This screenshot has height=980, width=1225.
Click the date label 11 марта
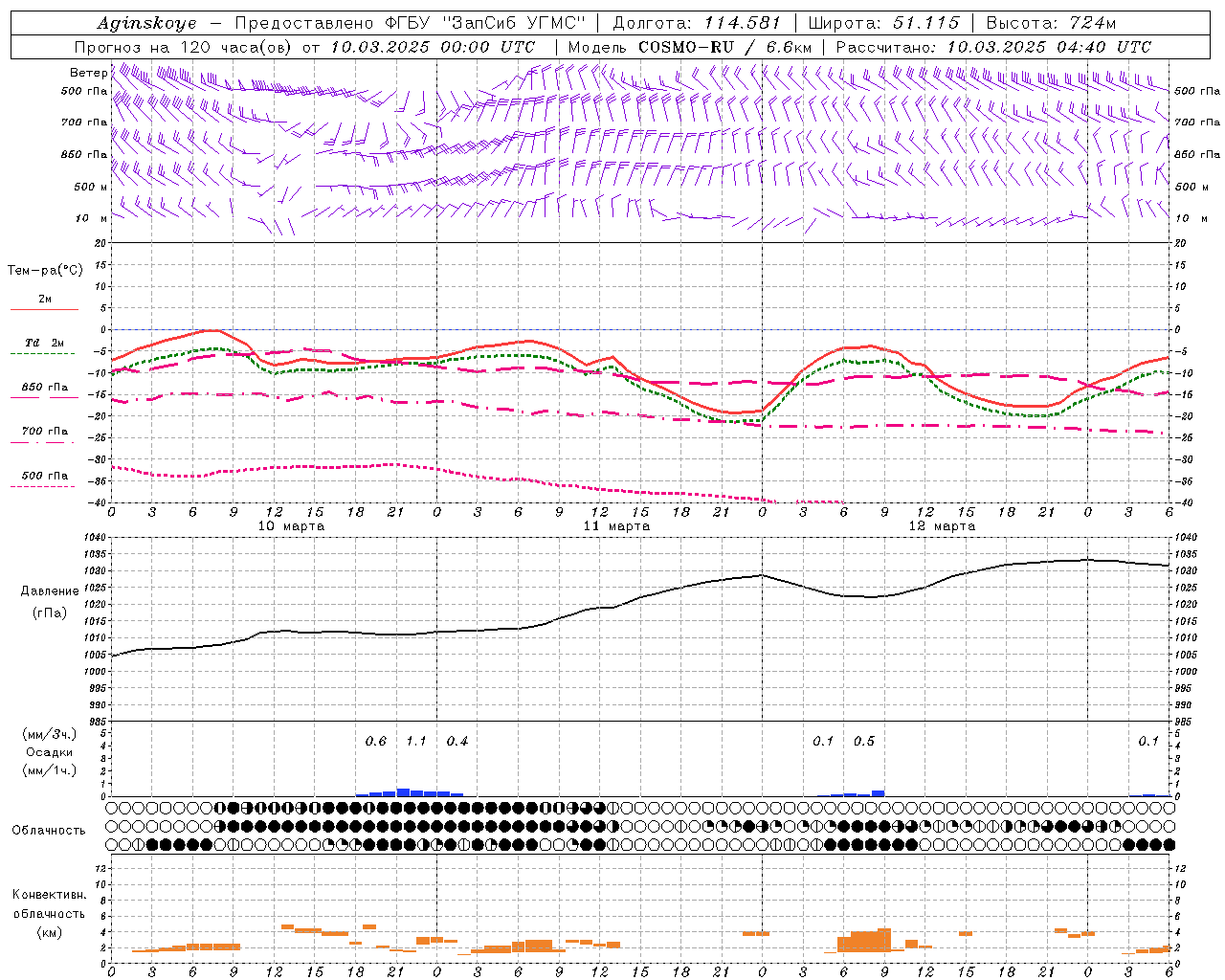tap(616, 526)
